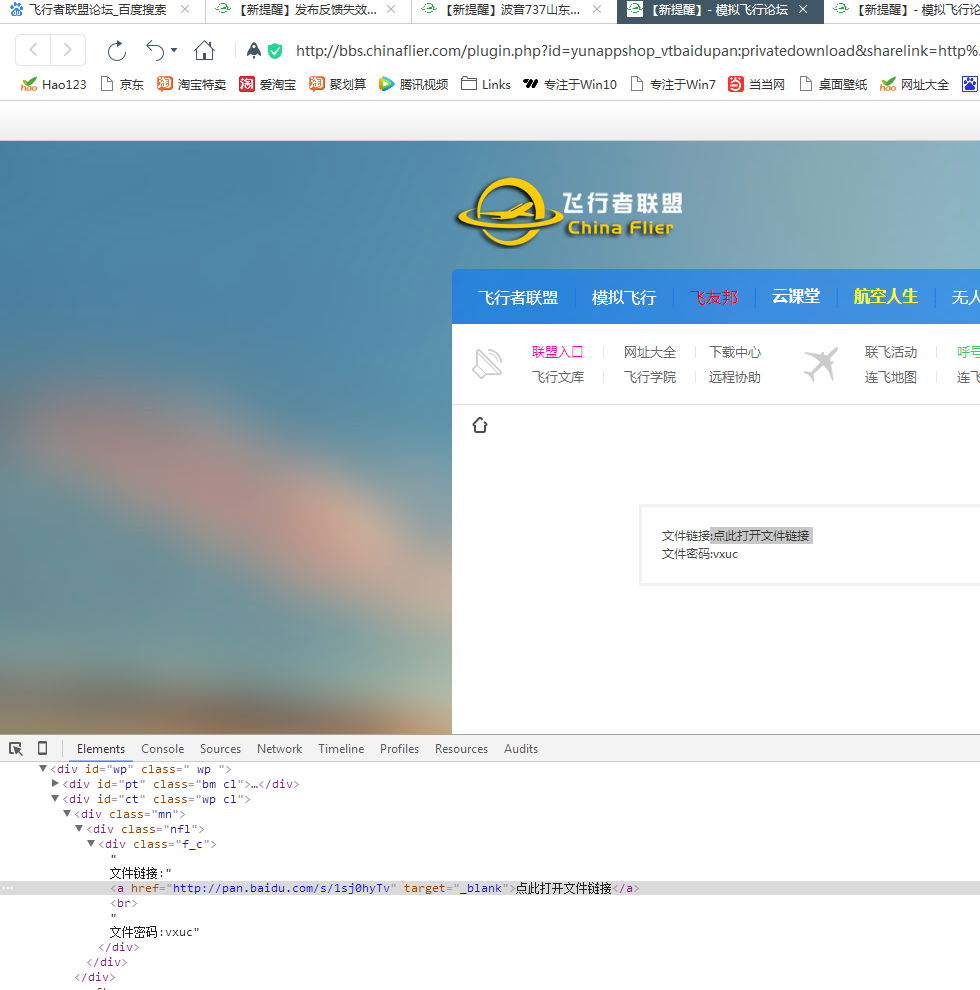980x990 pixels.
Task: Open the Hao123 bookmark
Action: [x=53, y=84]
